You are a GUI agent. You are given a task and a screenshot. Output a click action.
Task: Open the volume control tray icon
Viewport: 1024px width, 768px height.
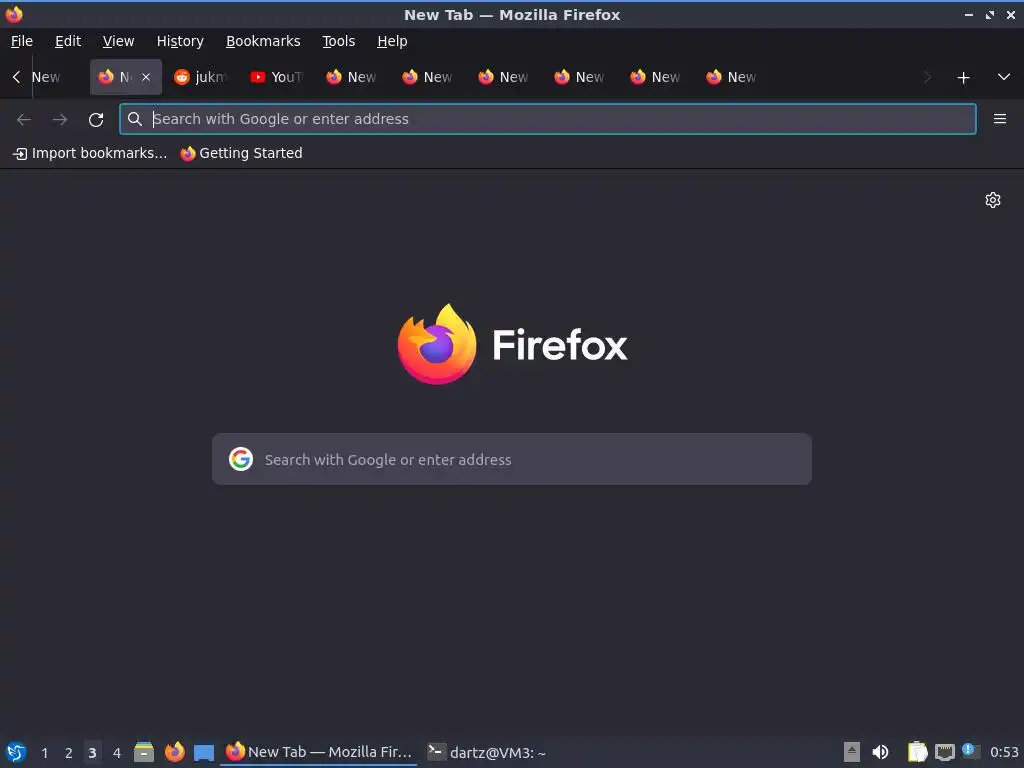(x=880, y=752)
